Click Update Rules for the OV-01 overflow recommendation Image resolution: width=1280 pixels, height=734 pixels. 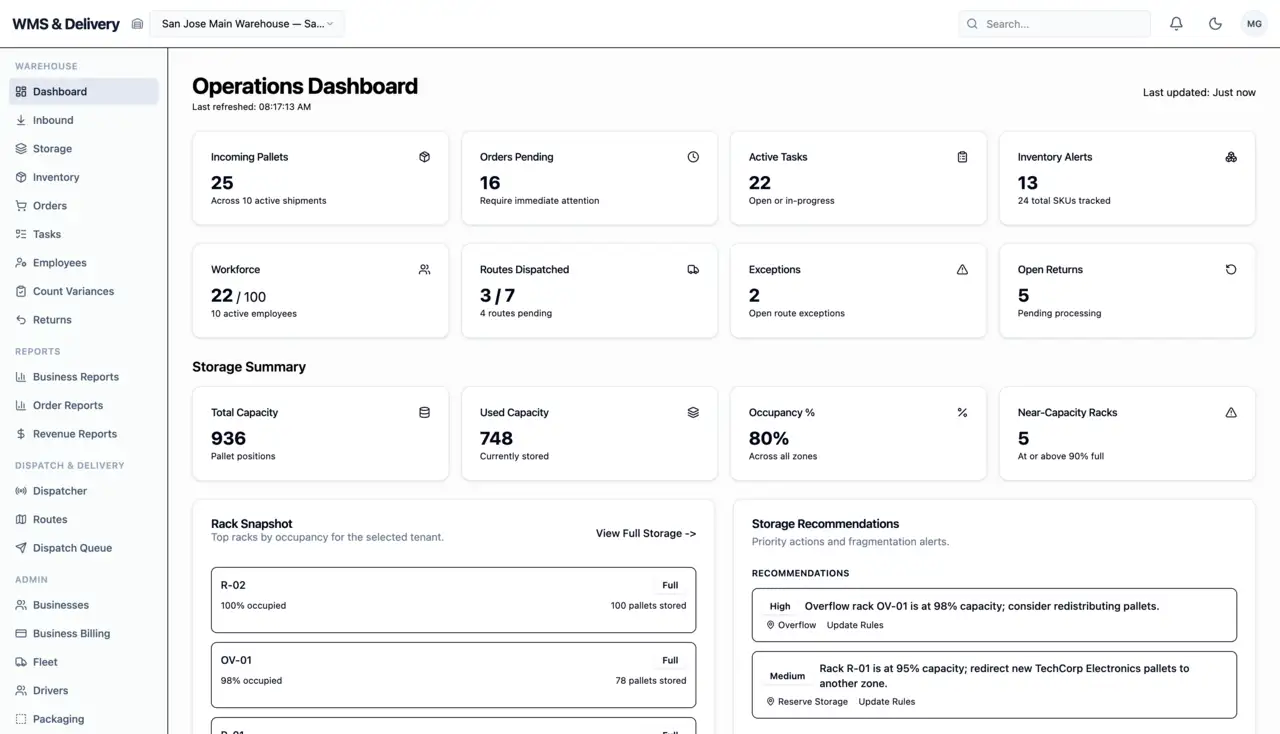[855, 625]
